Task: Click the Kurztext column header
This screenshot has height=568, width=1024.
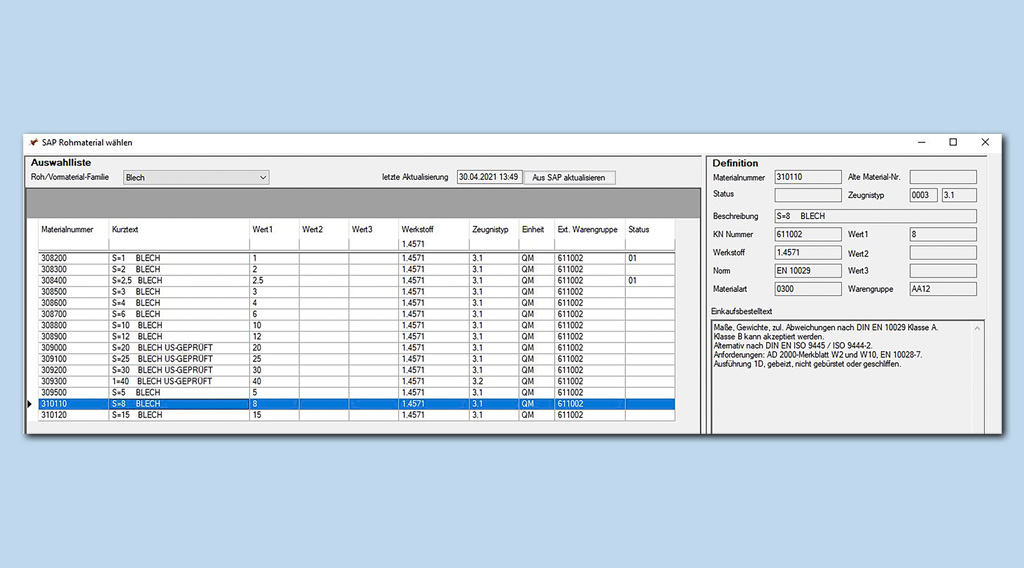Action: pyautogui.click(x=126, y=230)
